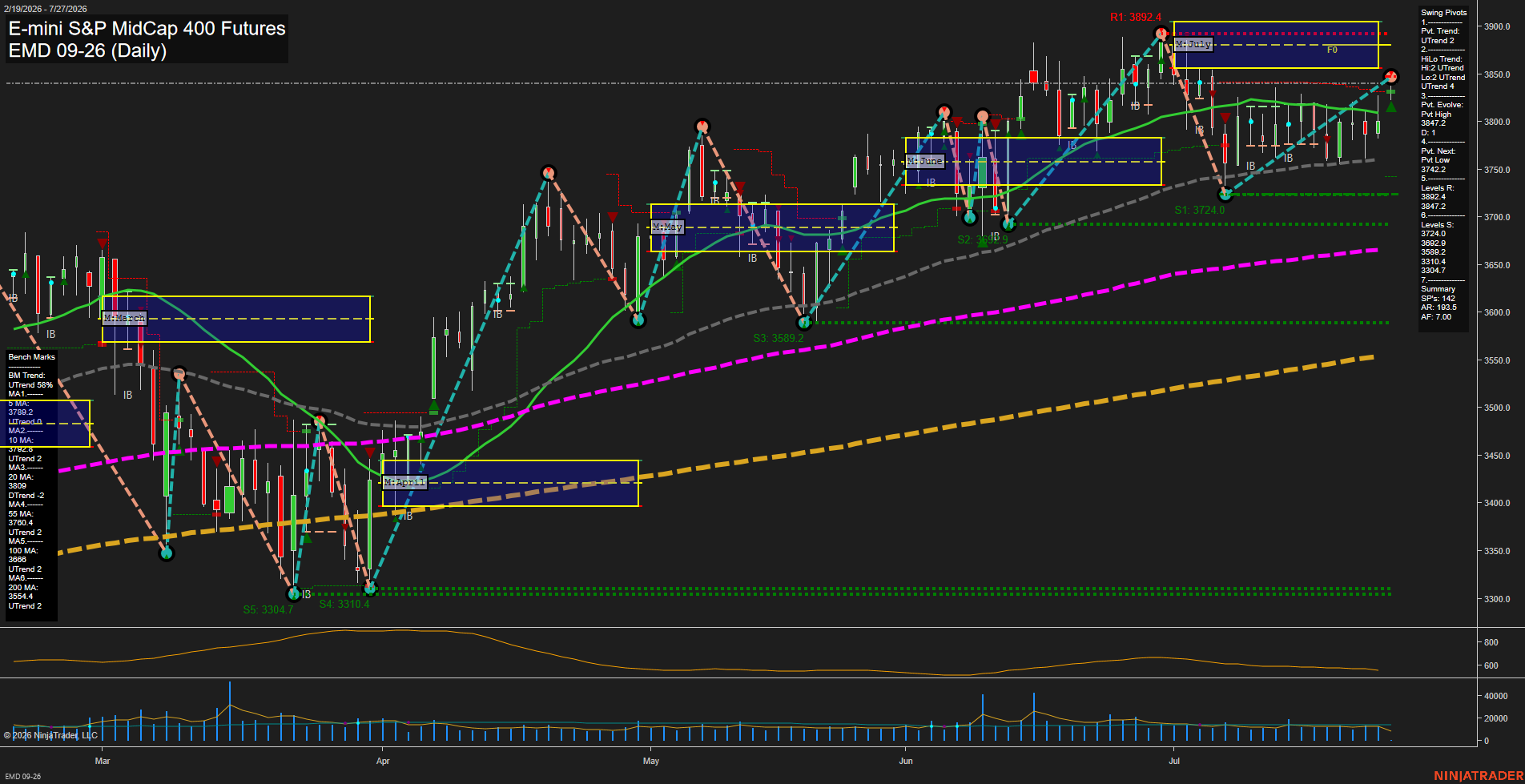Click the swing low pivot marker at S3
Viewport: 1525px width, 784px height.
(x=804, y=322)
